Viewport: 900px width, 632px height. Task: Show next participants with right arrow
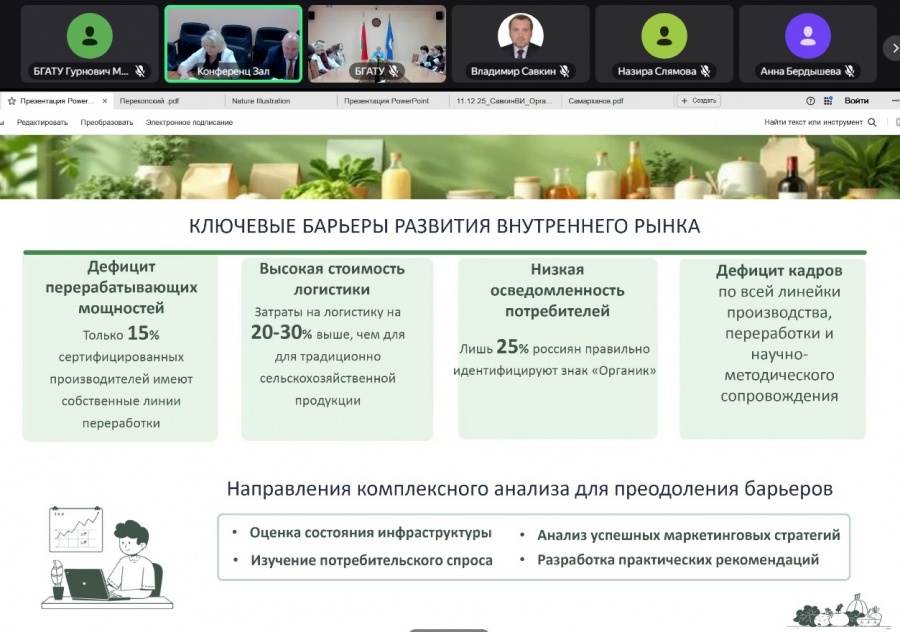pyautogui.click(x=893, y=46)
